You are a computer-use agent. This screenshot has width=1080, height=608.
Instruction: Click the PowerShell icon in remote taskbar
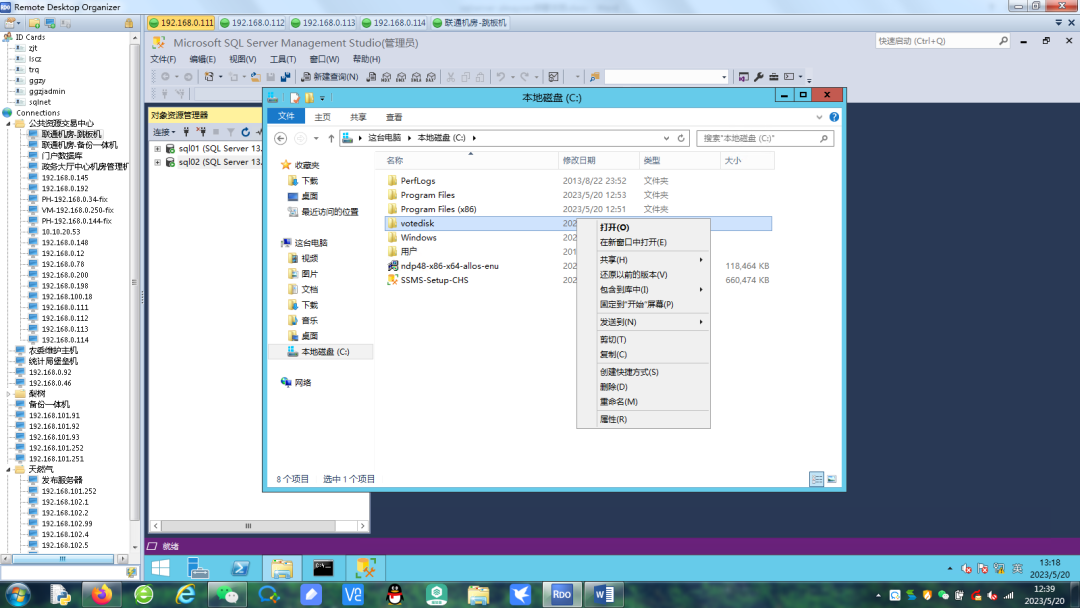click(x=240, y=568)
